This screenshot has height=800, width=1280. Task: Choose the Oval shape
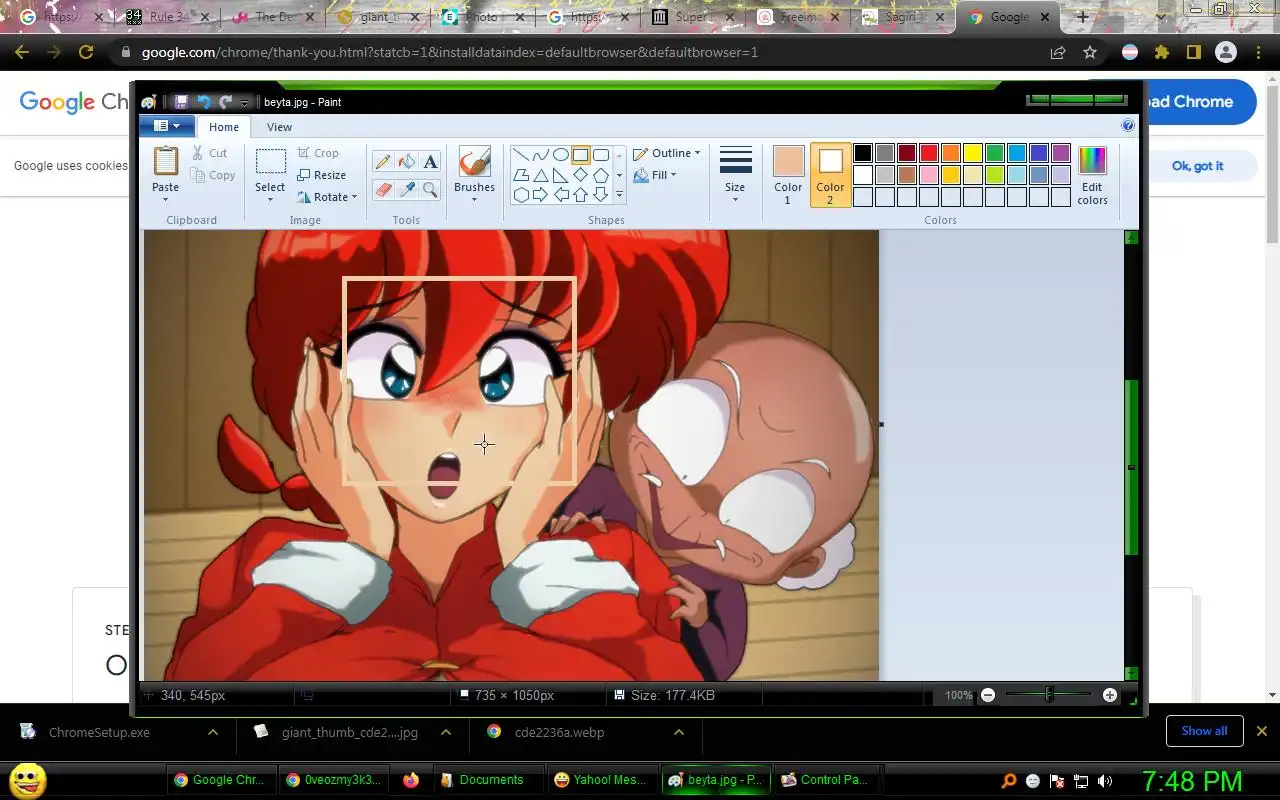(561, 155)
